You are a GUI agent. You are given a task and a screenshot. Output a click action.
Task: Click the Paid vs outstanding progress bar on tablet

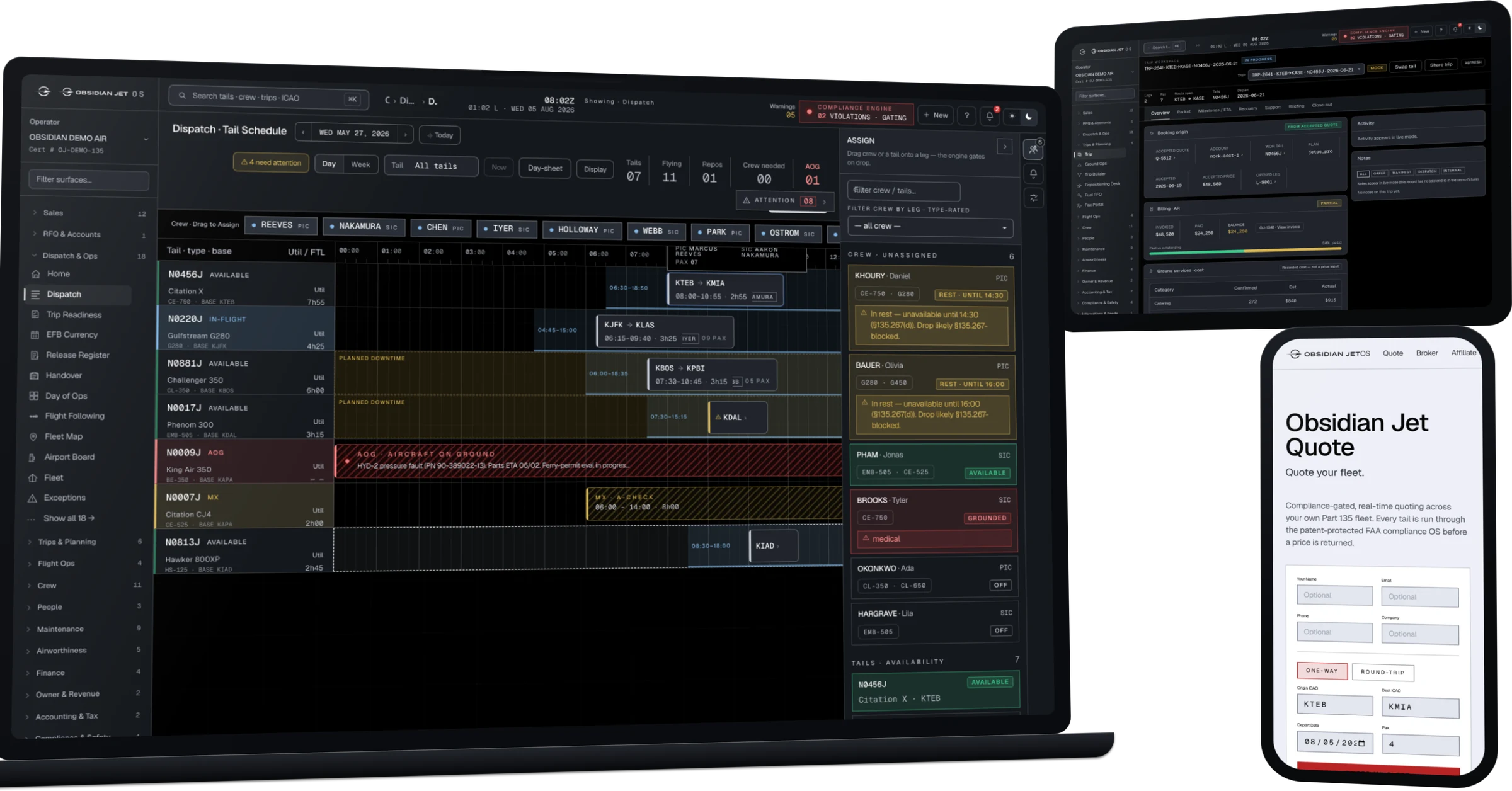point(1246,251)
